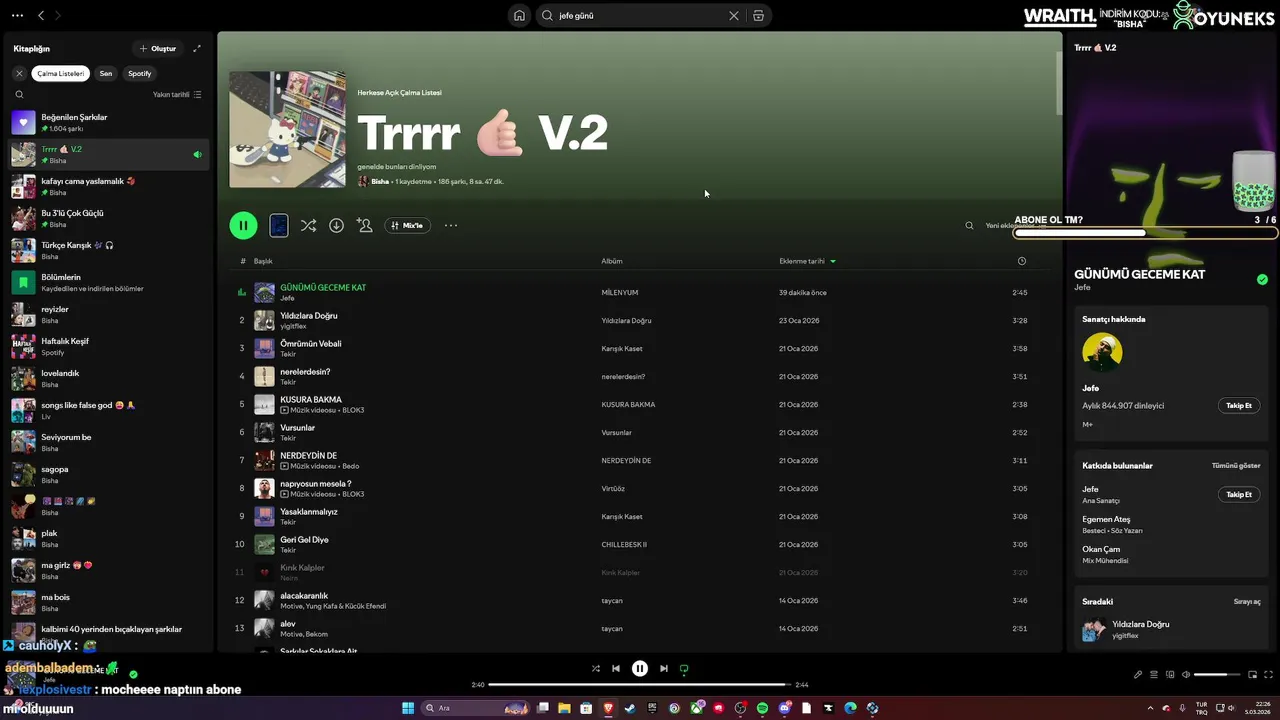Expand the library panel to full width
The width and height of the screenshot is (1280, 720).
tap(197, 48)
